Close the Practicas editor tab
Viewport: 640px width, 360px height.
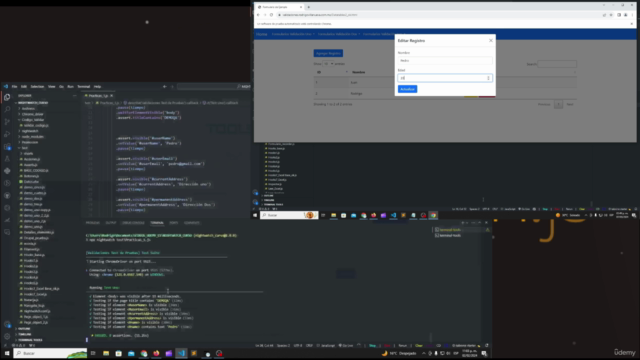click(x=111, y=96)
